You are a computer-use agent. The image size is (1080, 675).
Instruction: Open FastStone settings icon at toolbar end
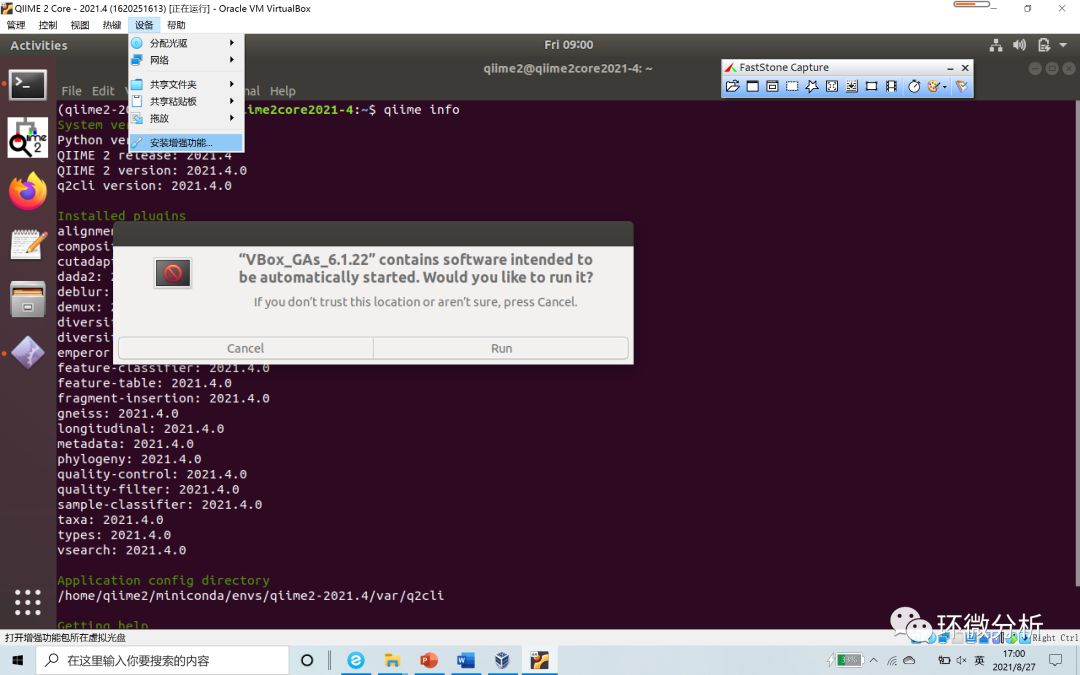click(962, 86)
